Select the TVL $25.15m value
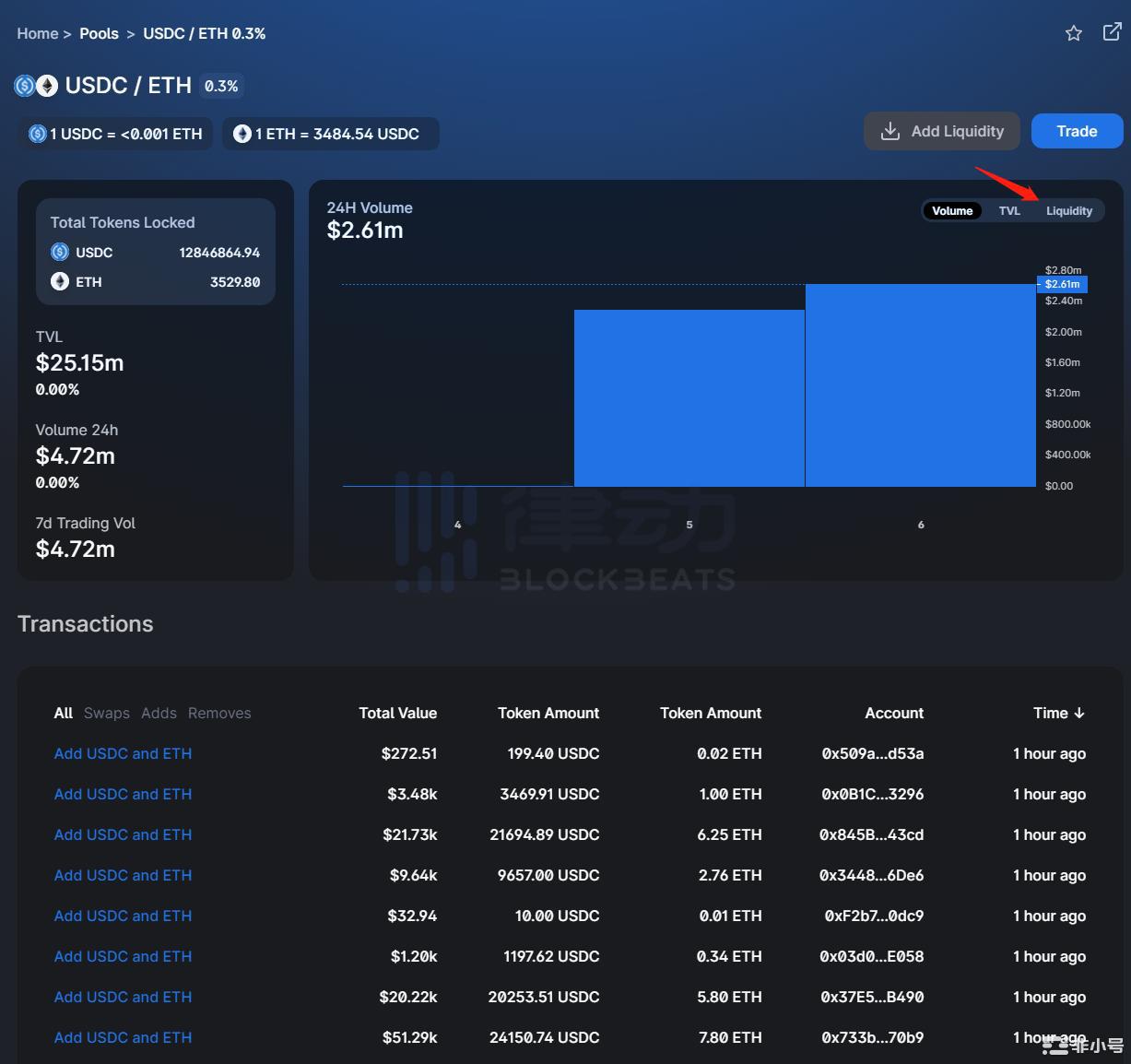The image size is (1131, 1064). (x=80, y=362)
